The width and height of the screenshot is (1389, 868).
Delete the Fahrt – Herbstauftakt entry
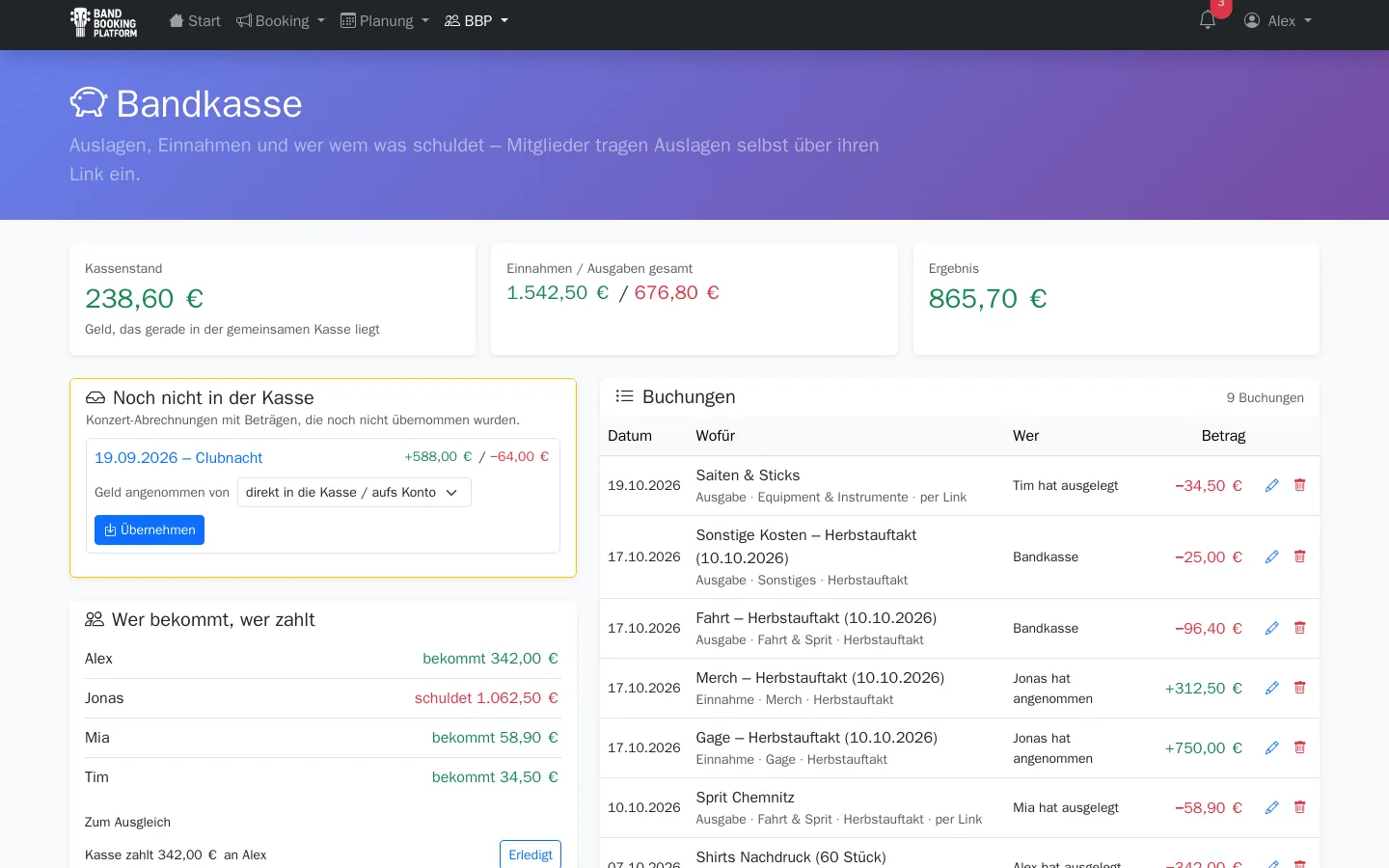point(1299,628)
